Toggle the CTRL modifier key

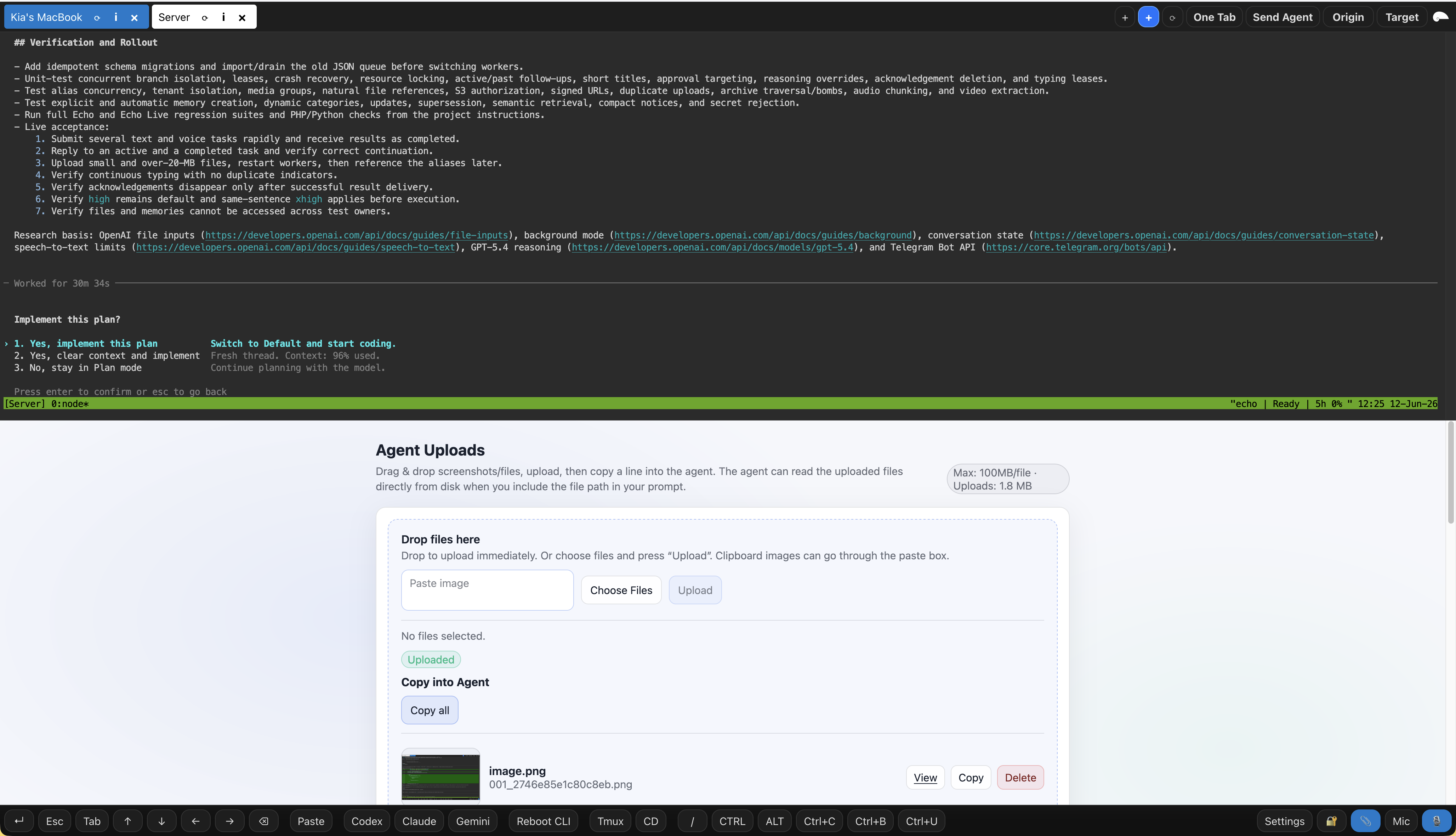[x=732, y=821]
